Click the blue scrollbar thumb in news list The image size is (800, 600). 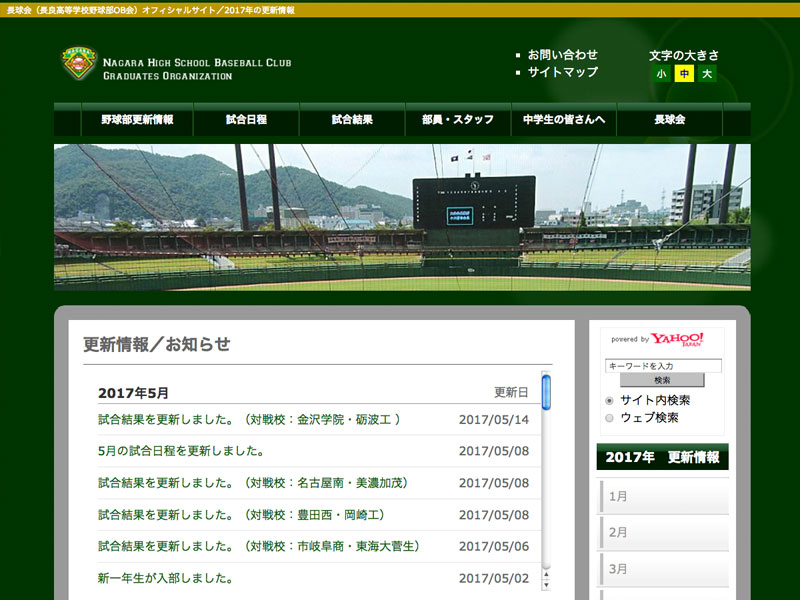click(x=546, y=392)
